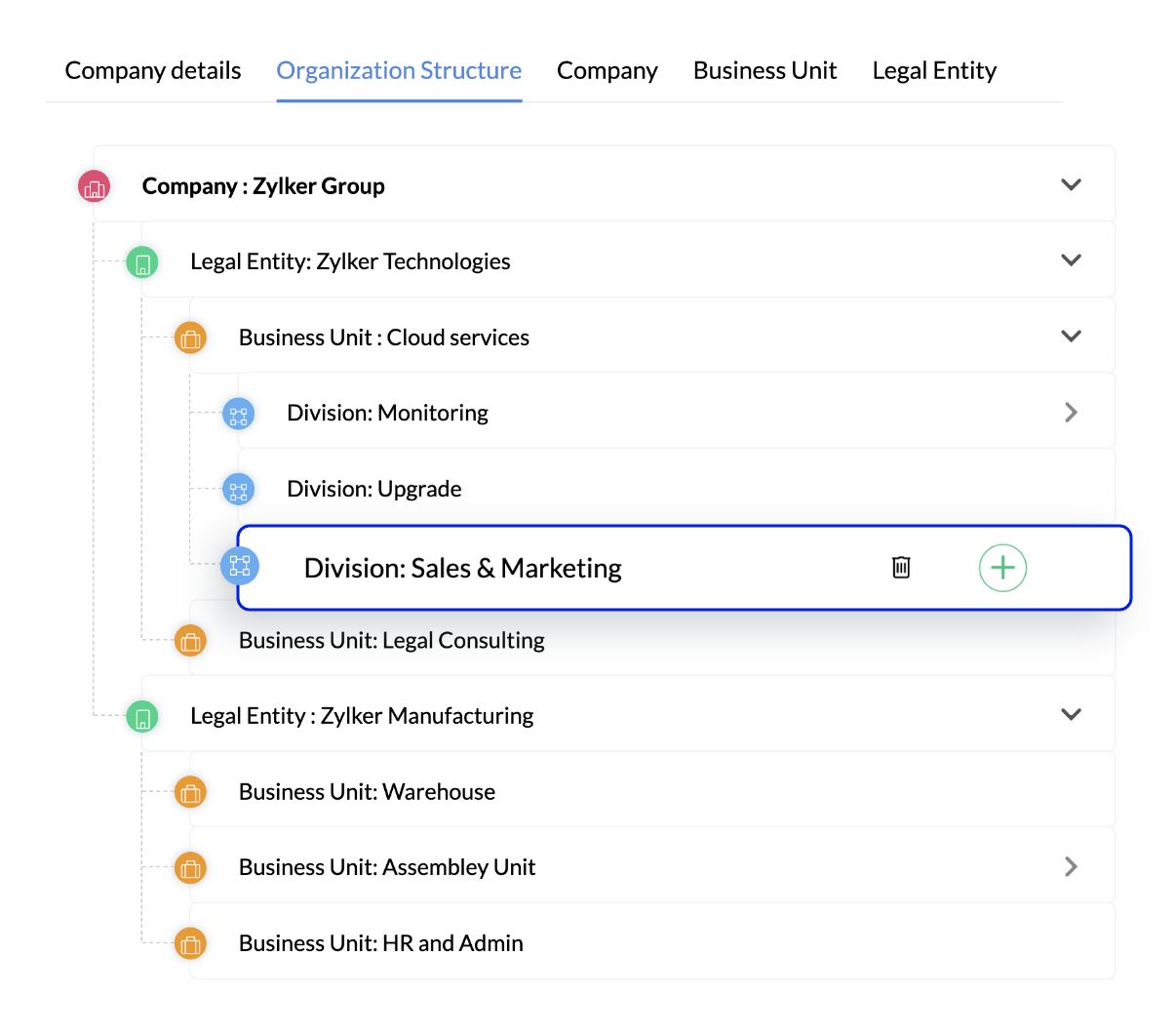Select the Business Unit: Legal Consulting row
The width and height of the screenshot is (1176, 1036).
tap(391, 641)
